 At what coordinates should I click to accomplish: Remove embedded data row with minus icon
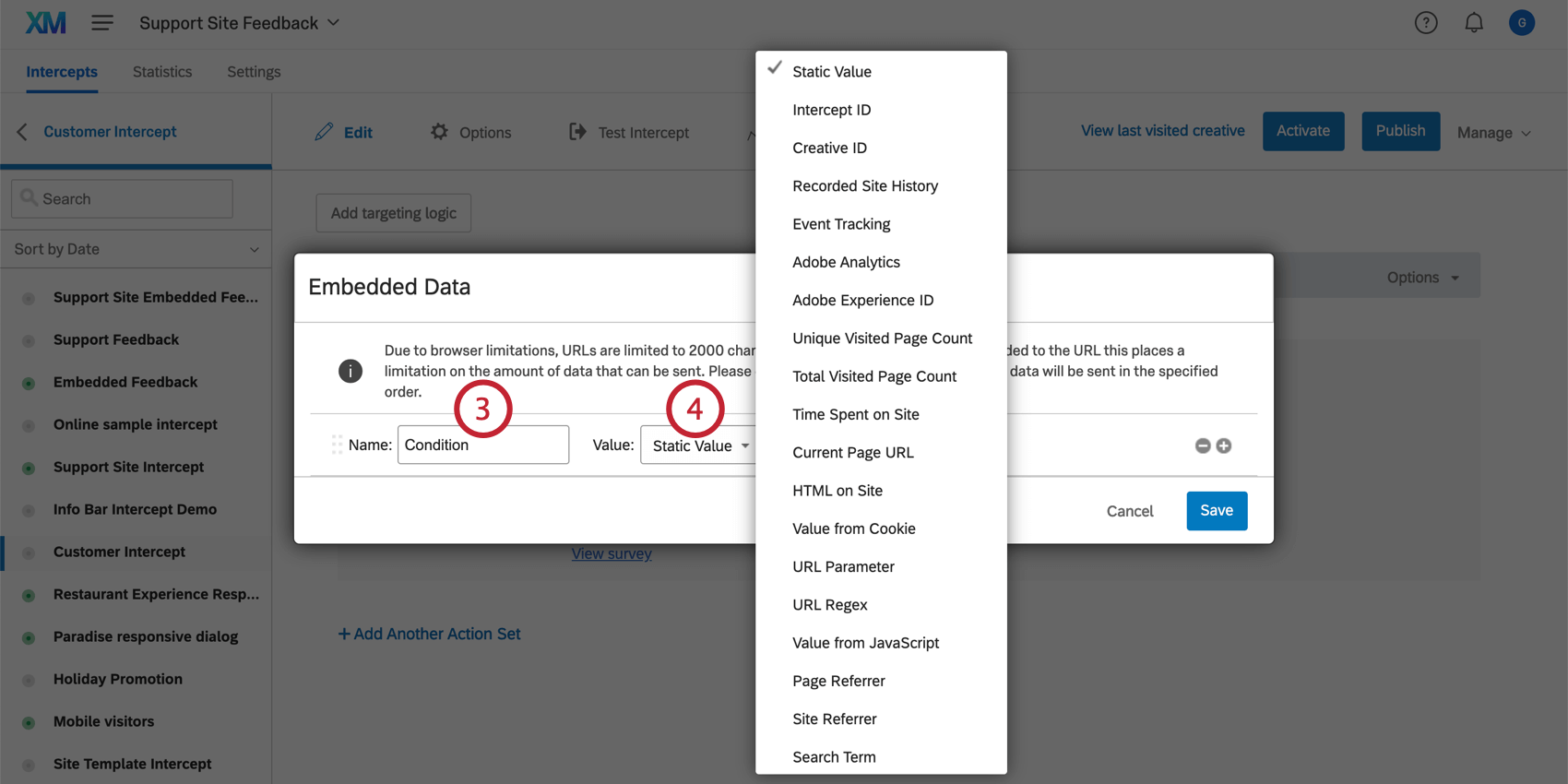click(1203, 445)
